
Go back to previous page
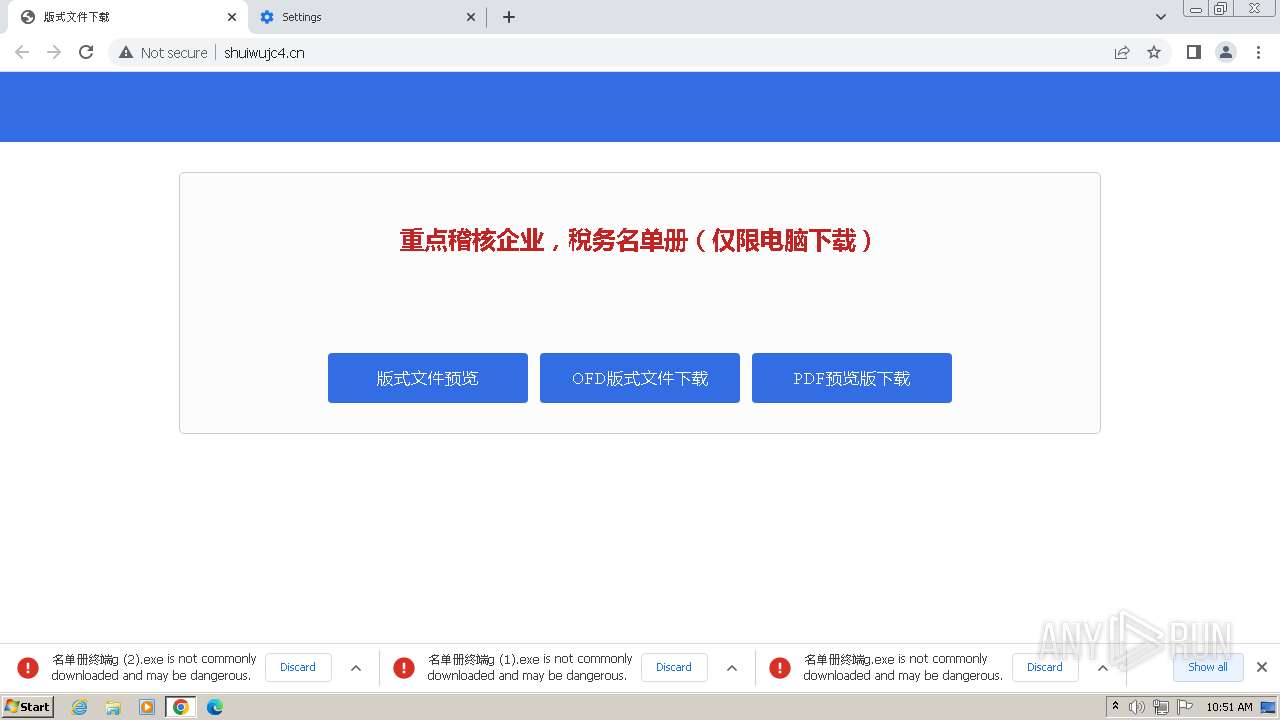(22, 52)
